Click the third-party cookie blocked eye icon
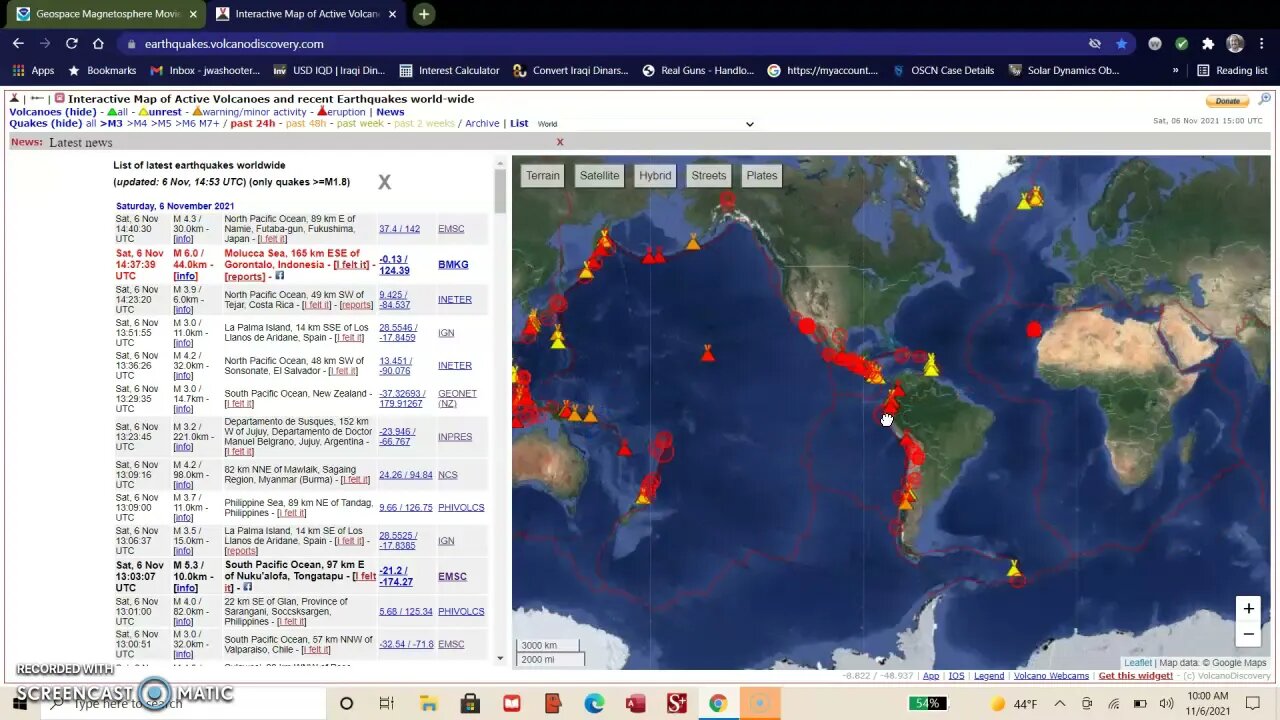1280x720 pixels. click(1095, 43)
